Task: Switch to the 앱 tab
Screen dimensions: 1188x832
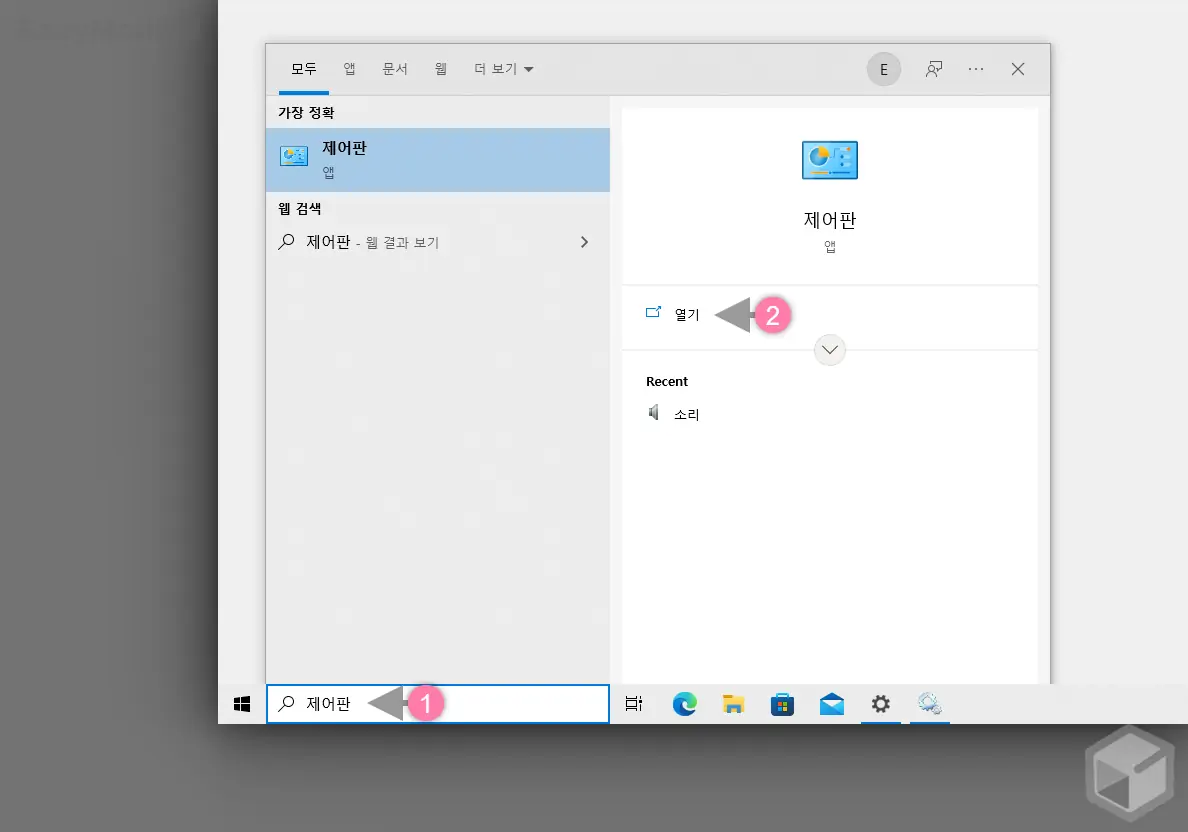Action: 349,69
